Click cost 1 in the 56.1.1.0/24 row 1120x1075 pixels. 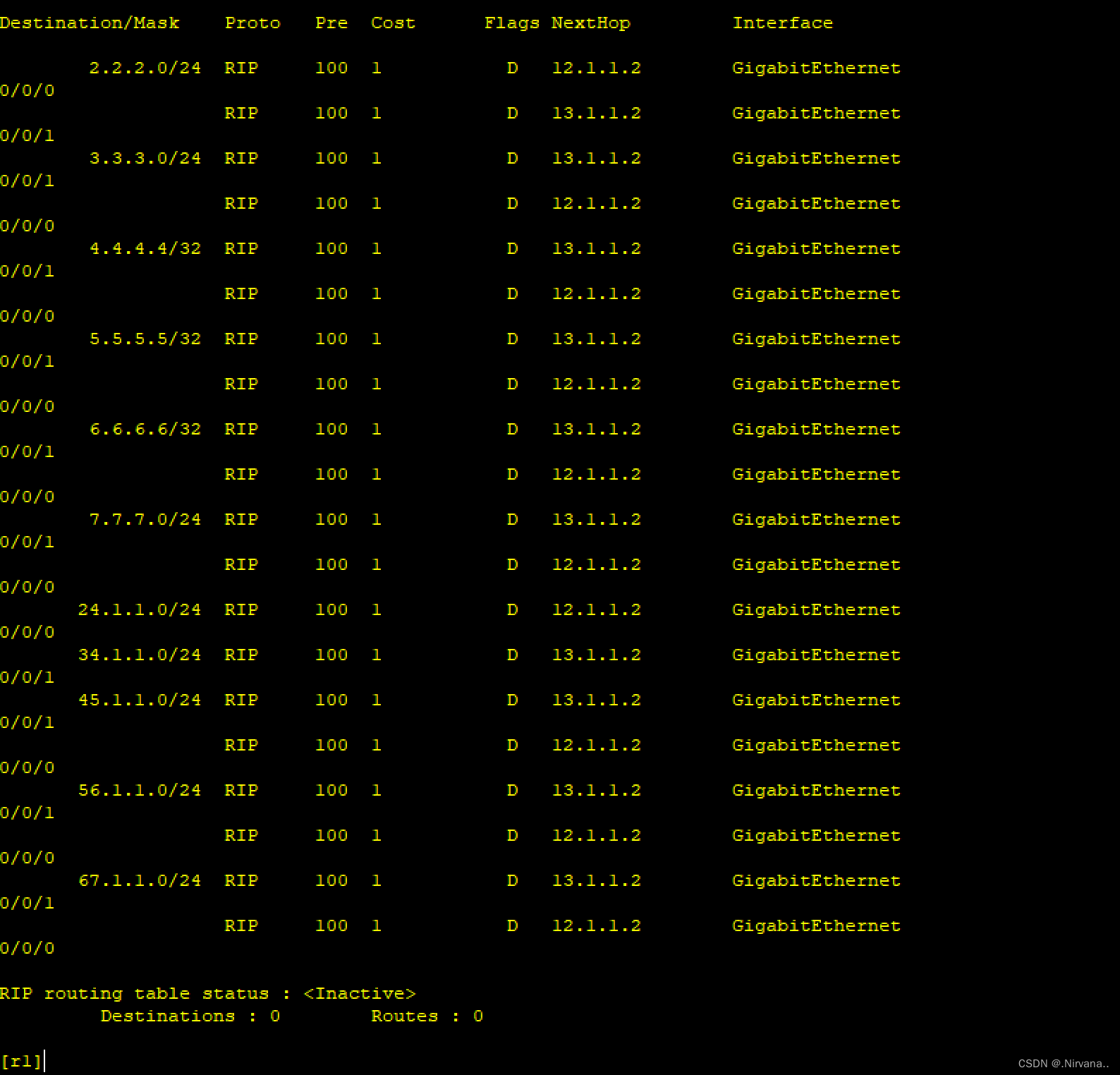(x=377, y=791)
